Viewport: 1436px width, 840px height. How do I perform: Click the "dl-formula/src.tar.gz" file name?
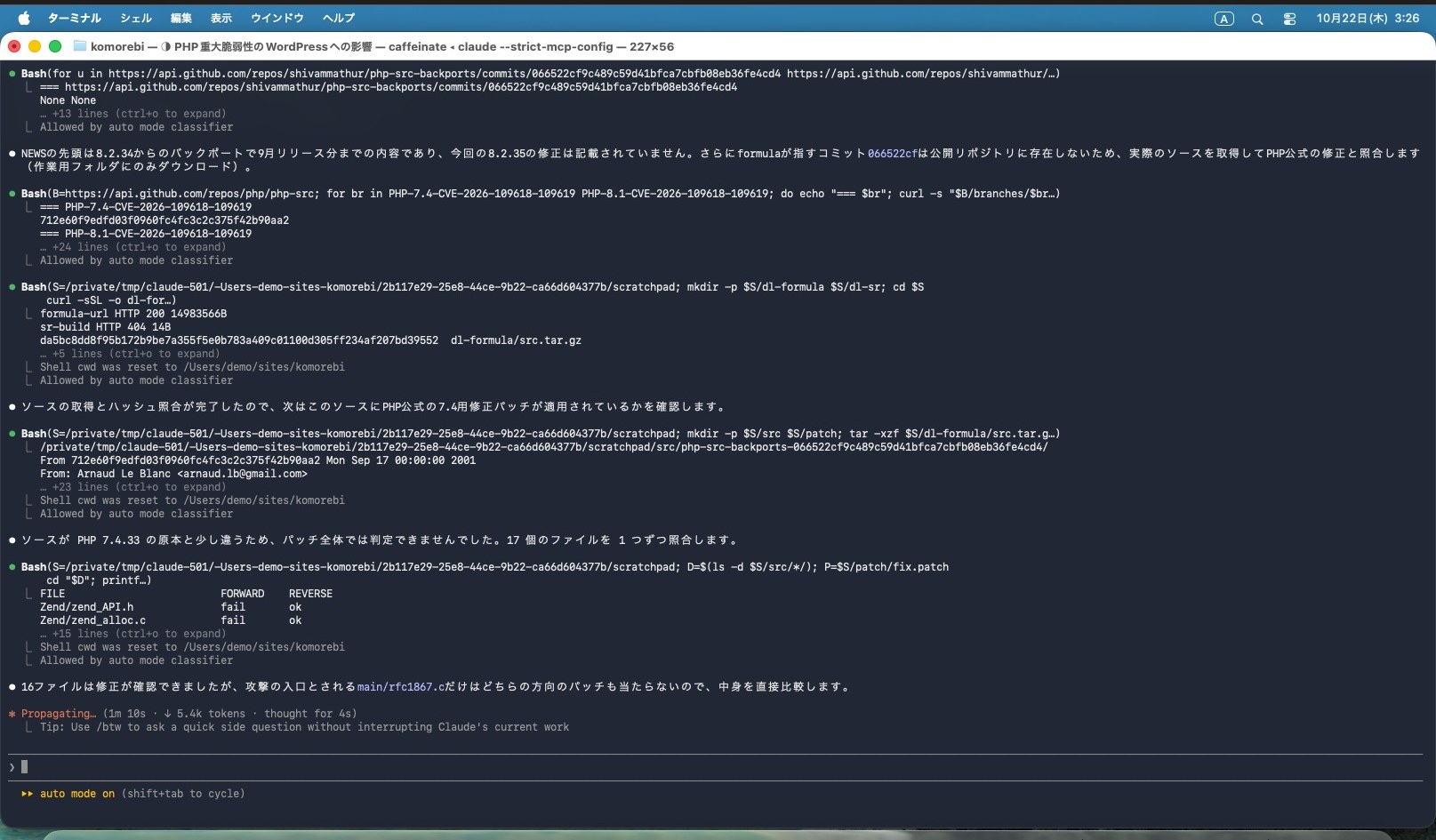tap(516, 340)
